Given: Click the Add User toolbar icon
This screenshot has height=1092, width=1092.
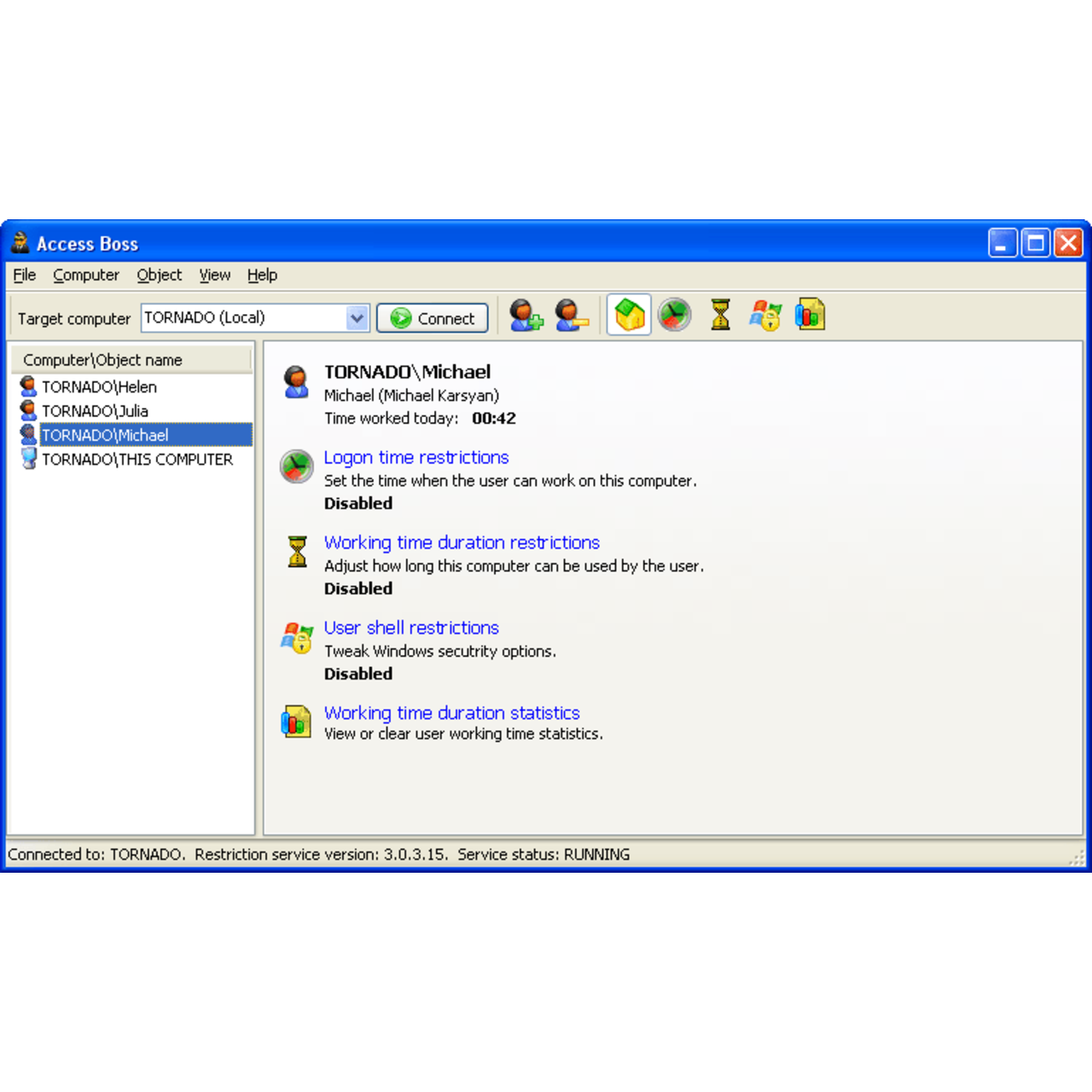Looking at the screenshot, I should (x=524, y=315).
